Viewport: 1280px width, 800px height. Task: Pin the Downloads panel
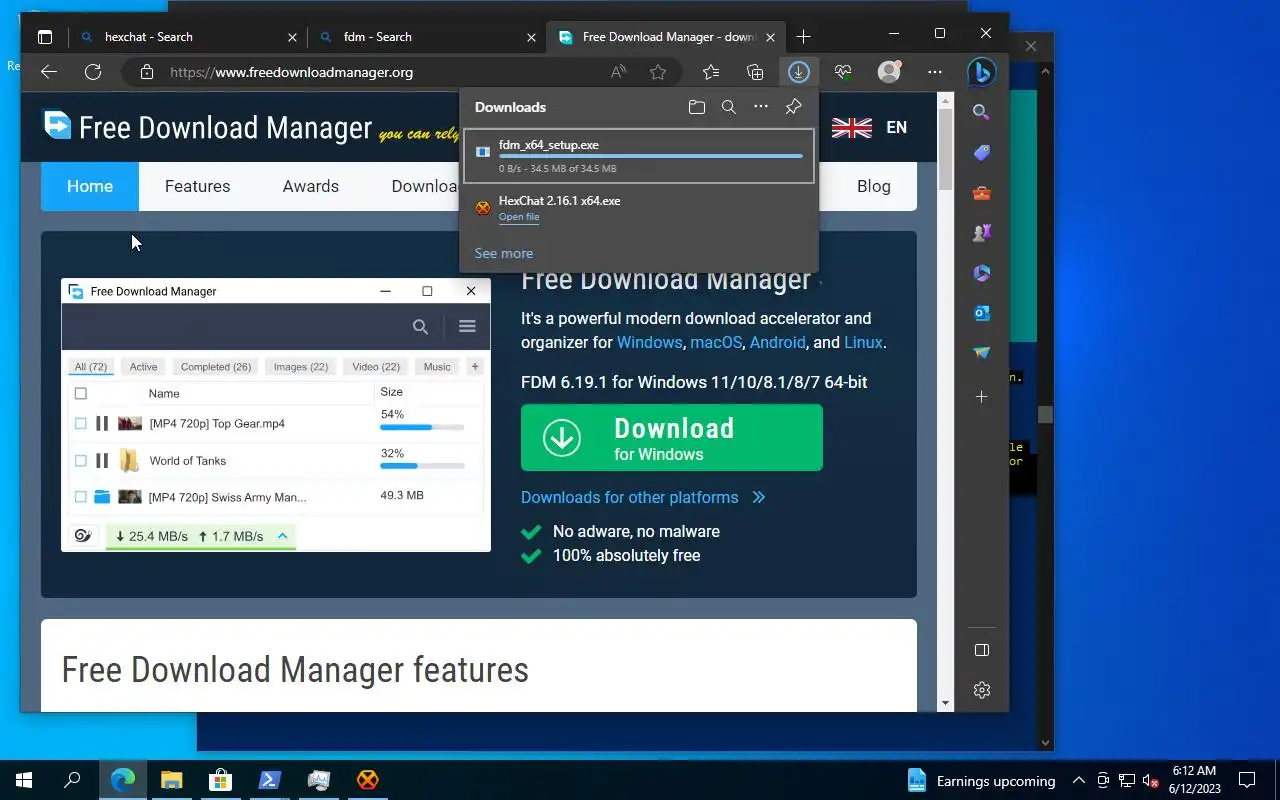tap(794, 107)
